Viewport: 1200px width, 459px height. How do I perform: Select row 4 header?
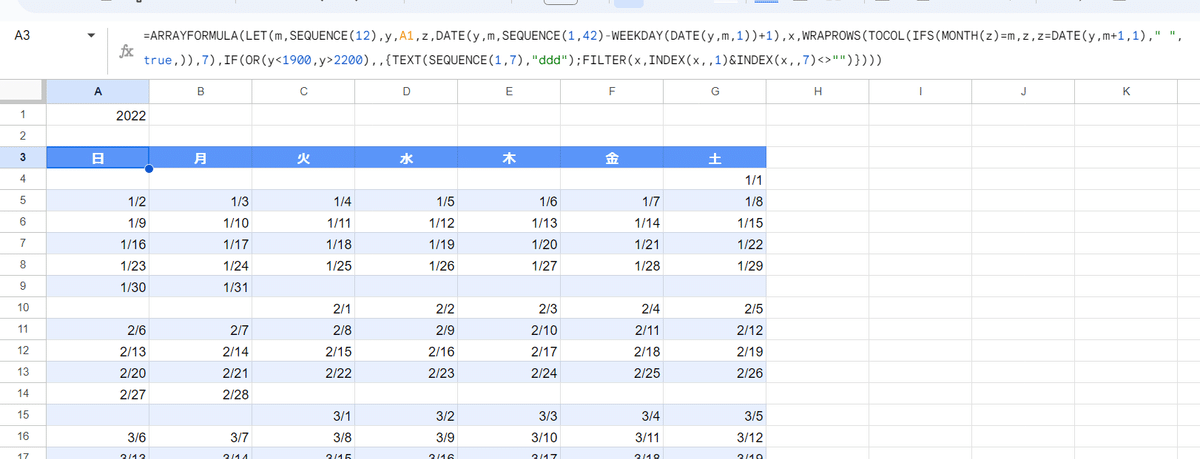click(23, 180)
